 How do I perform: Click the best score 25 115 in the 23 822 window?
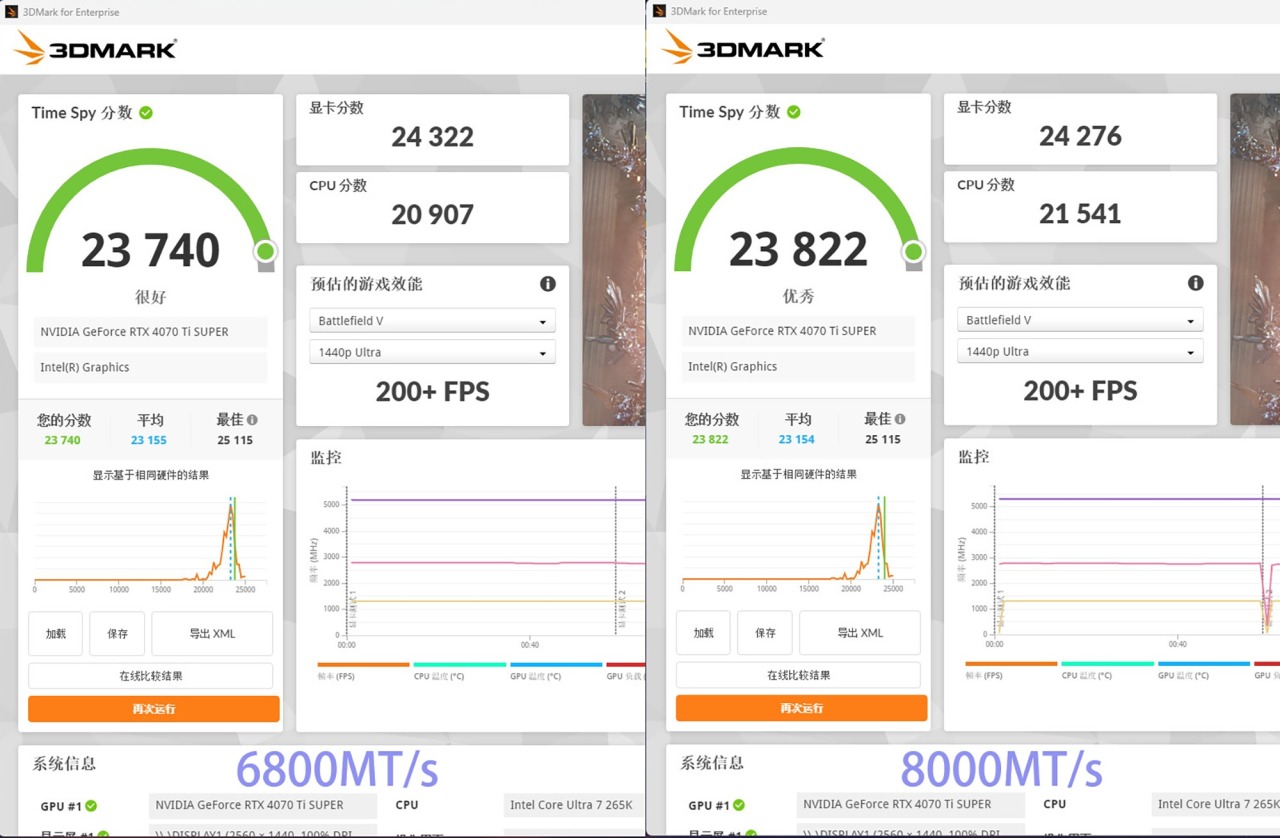[x=883, y=439]
